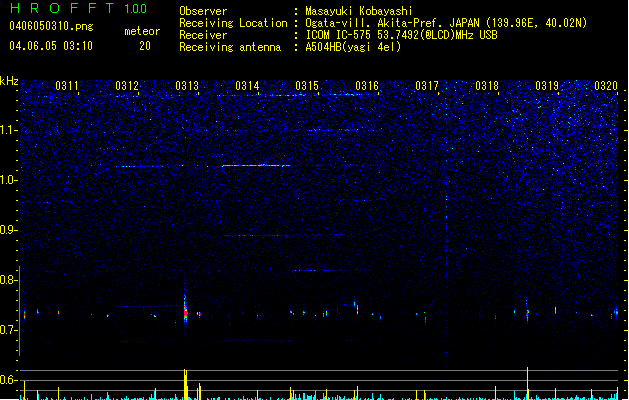Select the ICOM IC-575 receiver description
Screen dimensions: 629x400
tap(402, 35)
